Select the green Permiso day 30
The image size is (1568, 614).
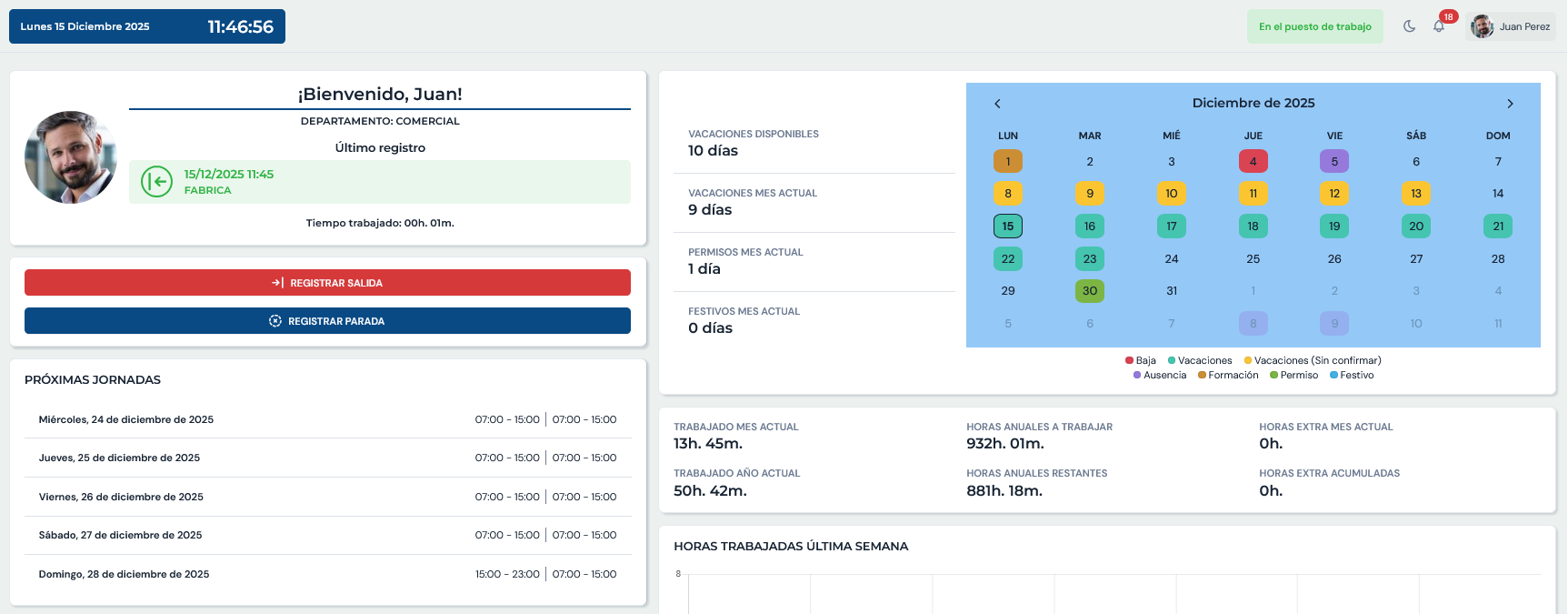point(1089,291)
